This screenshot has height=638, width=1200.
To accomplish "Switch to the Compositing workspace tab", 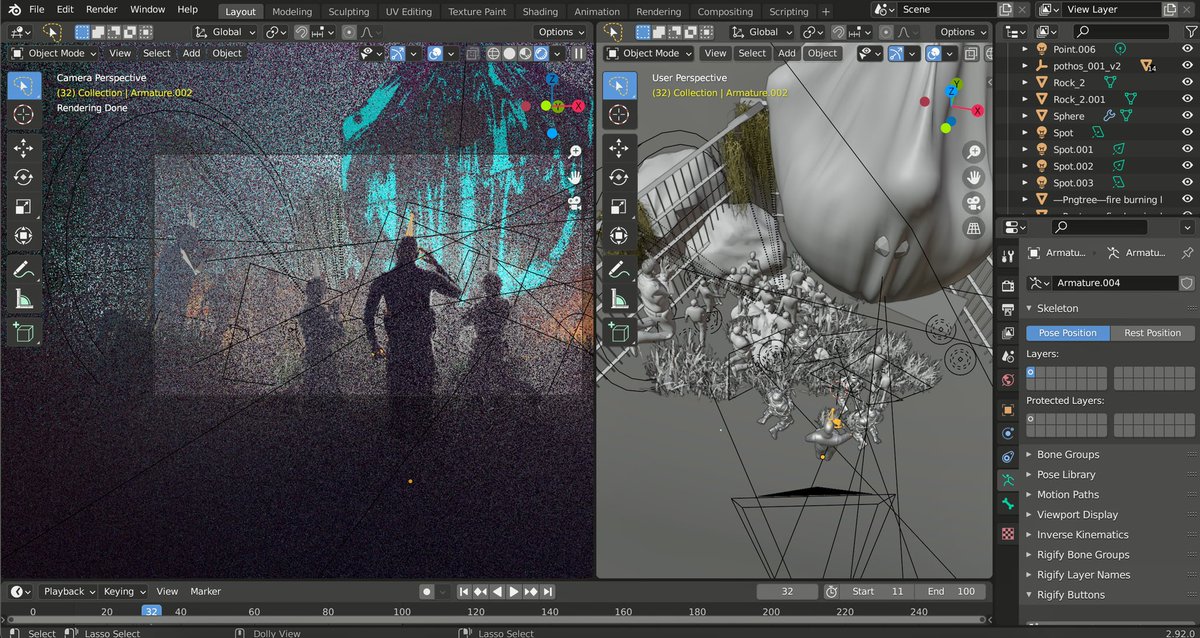I will 725,12.
